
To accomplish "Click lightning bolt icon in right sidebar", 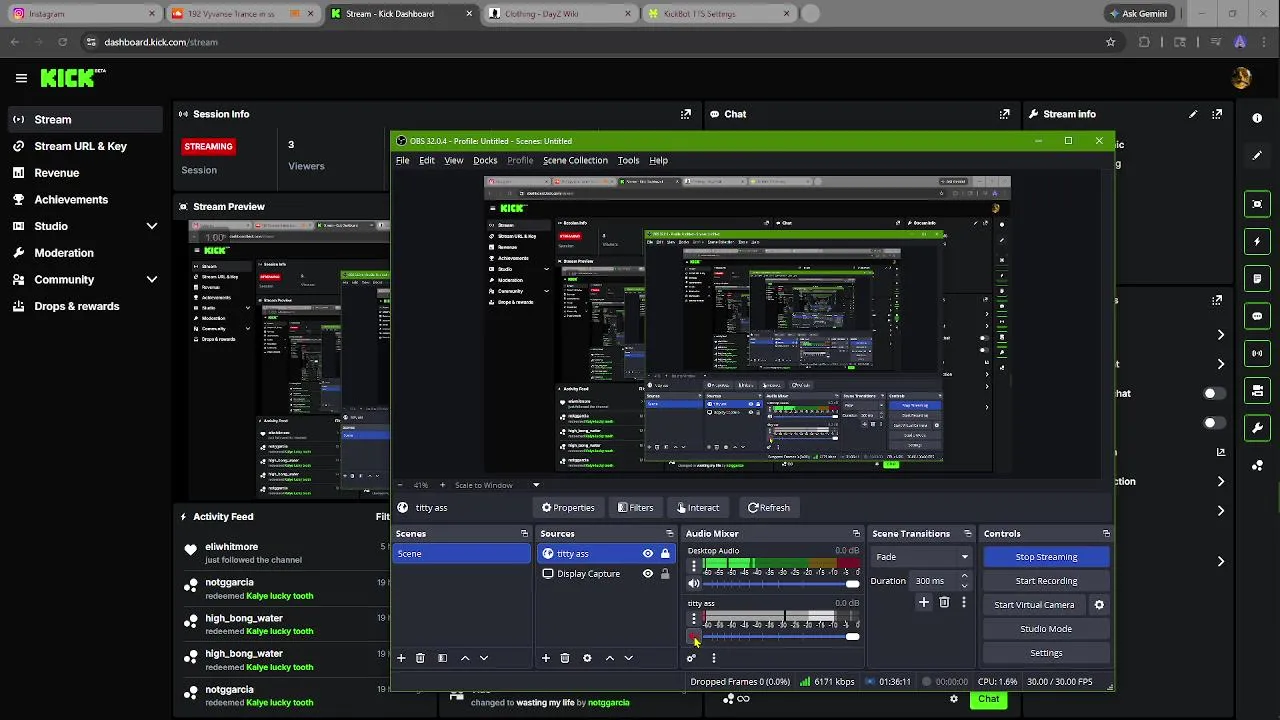I will [x=1257, y=241].
